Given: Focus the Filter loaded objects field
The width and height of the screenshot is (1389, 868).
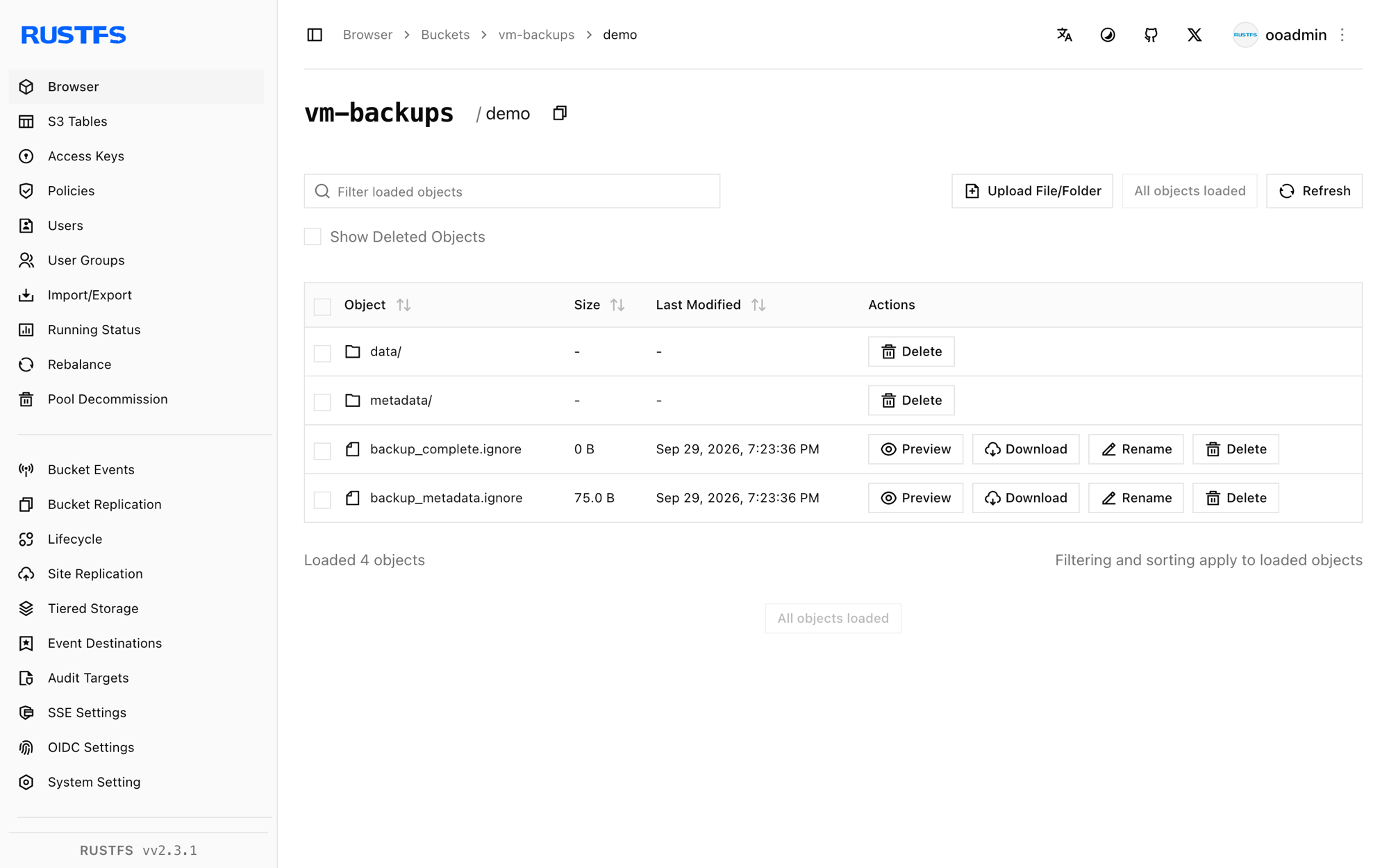Looking at the screenshot, I should pos(512,191).
